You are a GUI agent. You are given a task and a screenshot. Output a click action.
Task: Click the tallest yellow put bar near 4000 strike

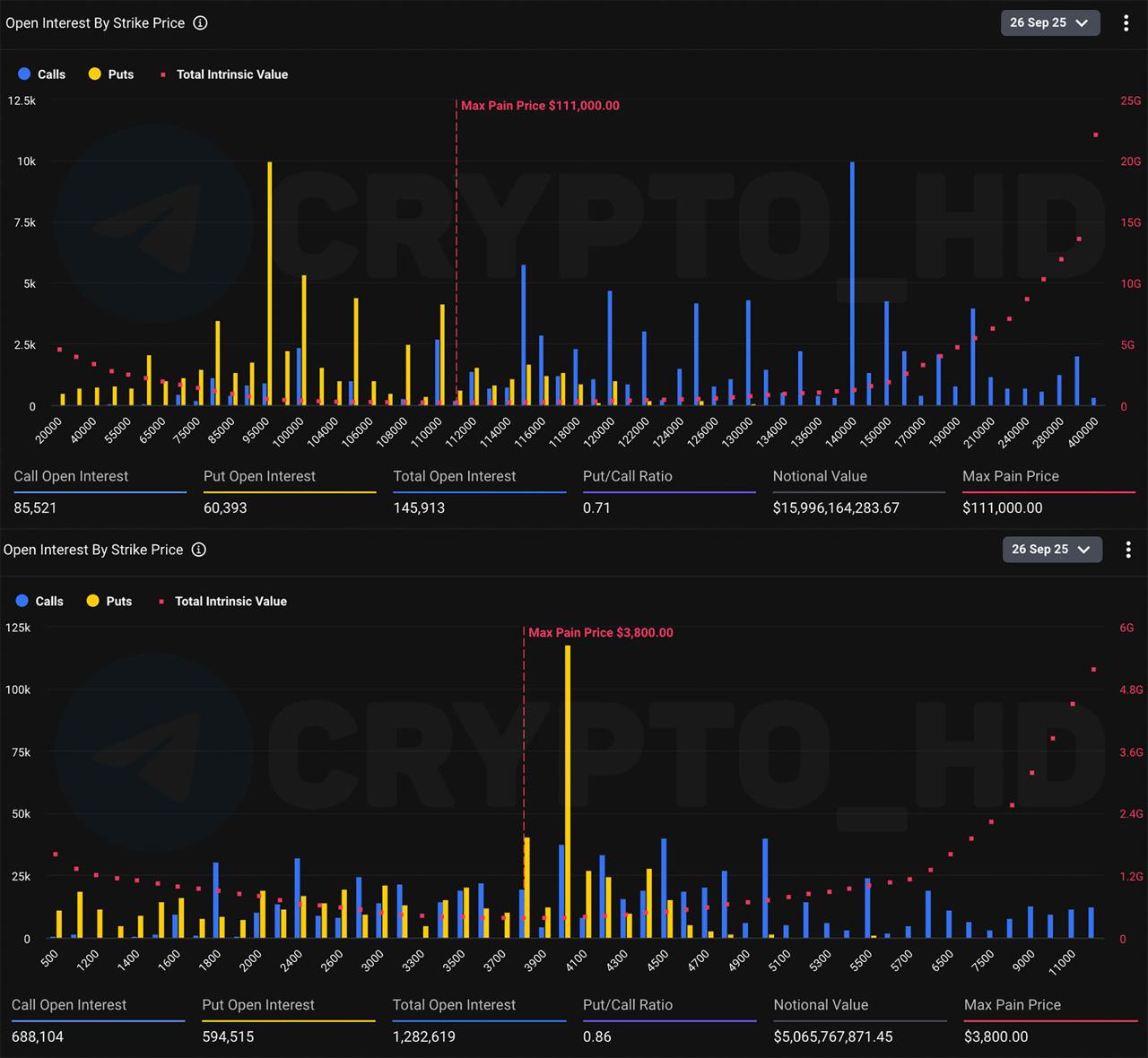coord(568,789)
